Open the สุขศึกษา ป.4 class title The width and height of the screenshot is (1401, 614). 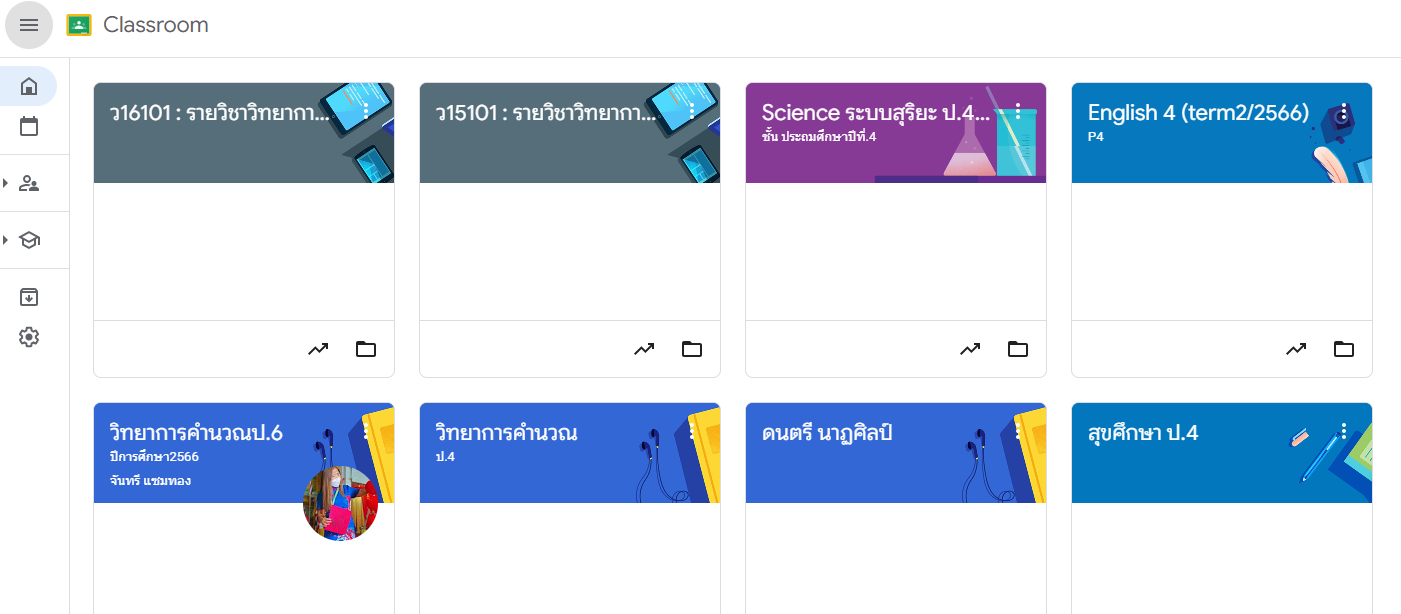(x=1142, y=433)
